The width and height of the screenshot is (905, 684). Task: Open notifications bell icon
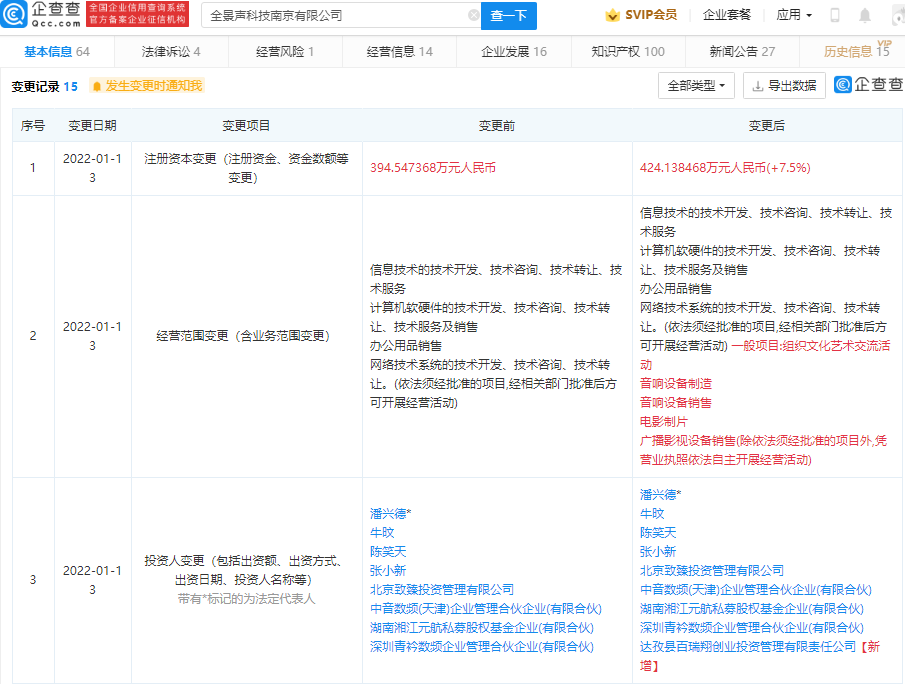[x=865, y=15]
